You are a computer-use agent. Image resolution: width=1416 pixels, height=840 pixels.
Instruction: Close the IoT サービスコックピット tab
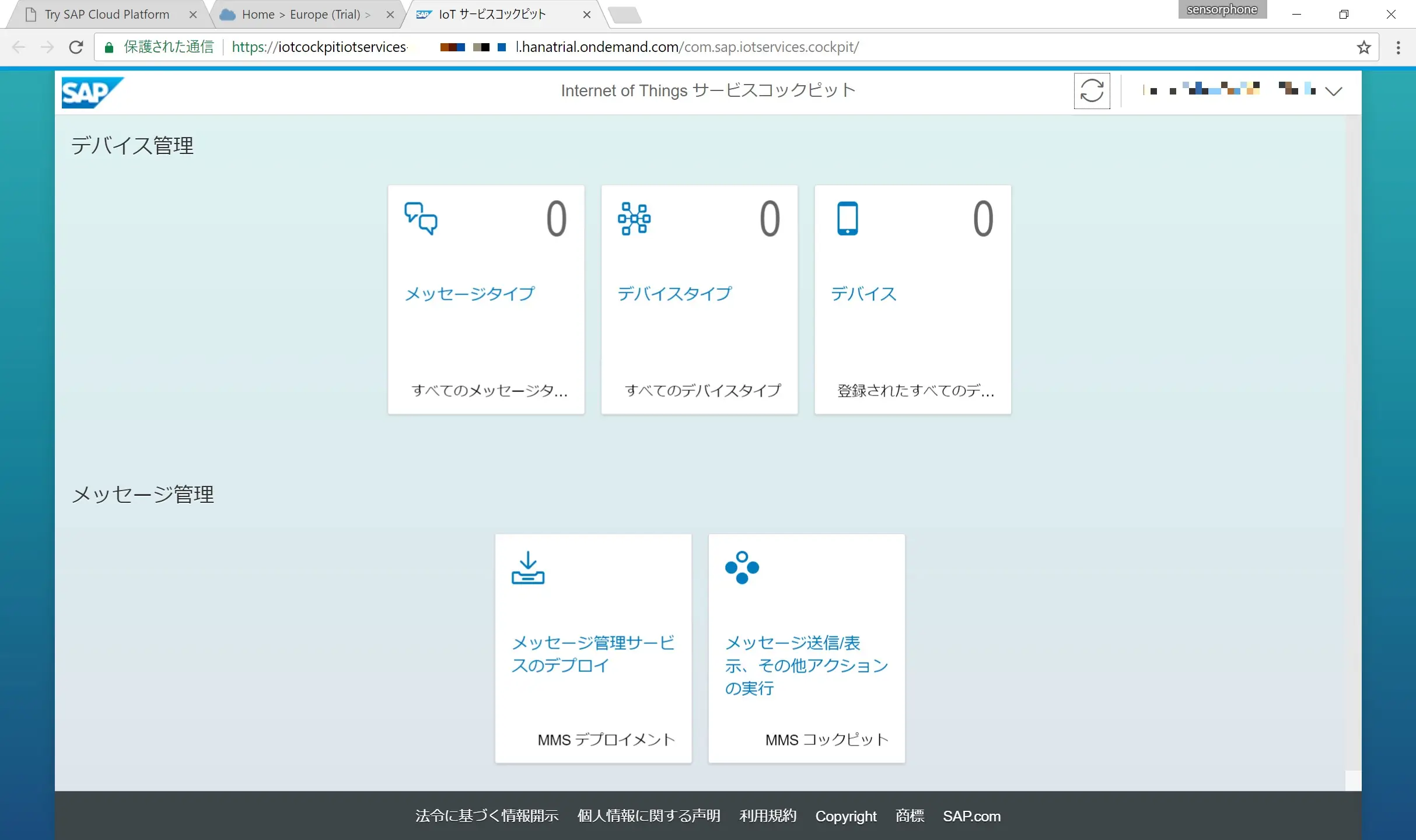587,15
